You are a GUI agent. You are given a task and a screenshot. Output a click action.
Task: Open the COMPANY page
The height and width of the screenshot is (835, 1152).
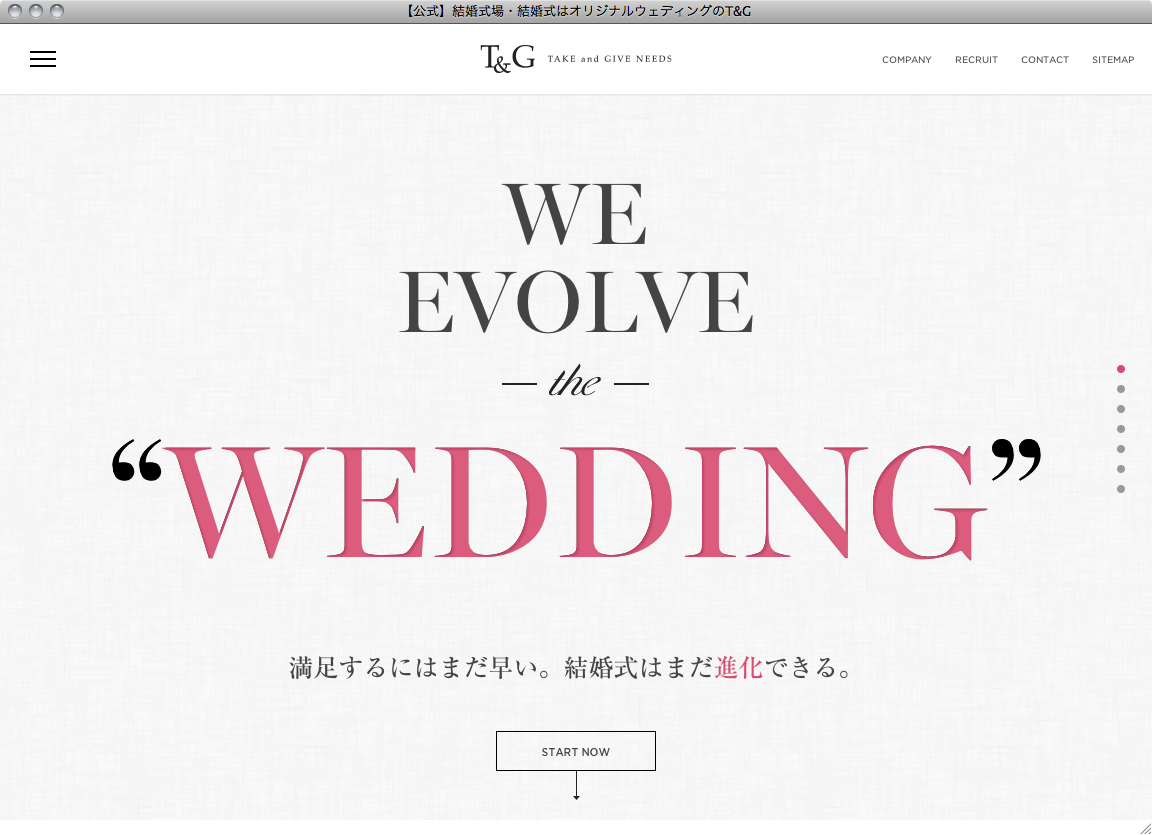906,60
